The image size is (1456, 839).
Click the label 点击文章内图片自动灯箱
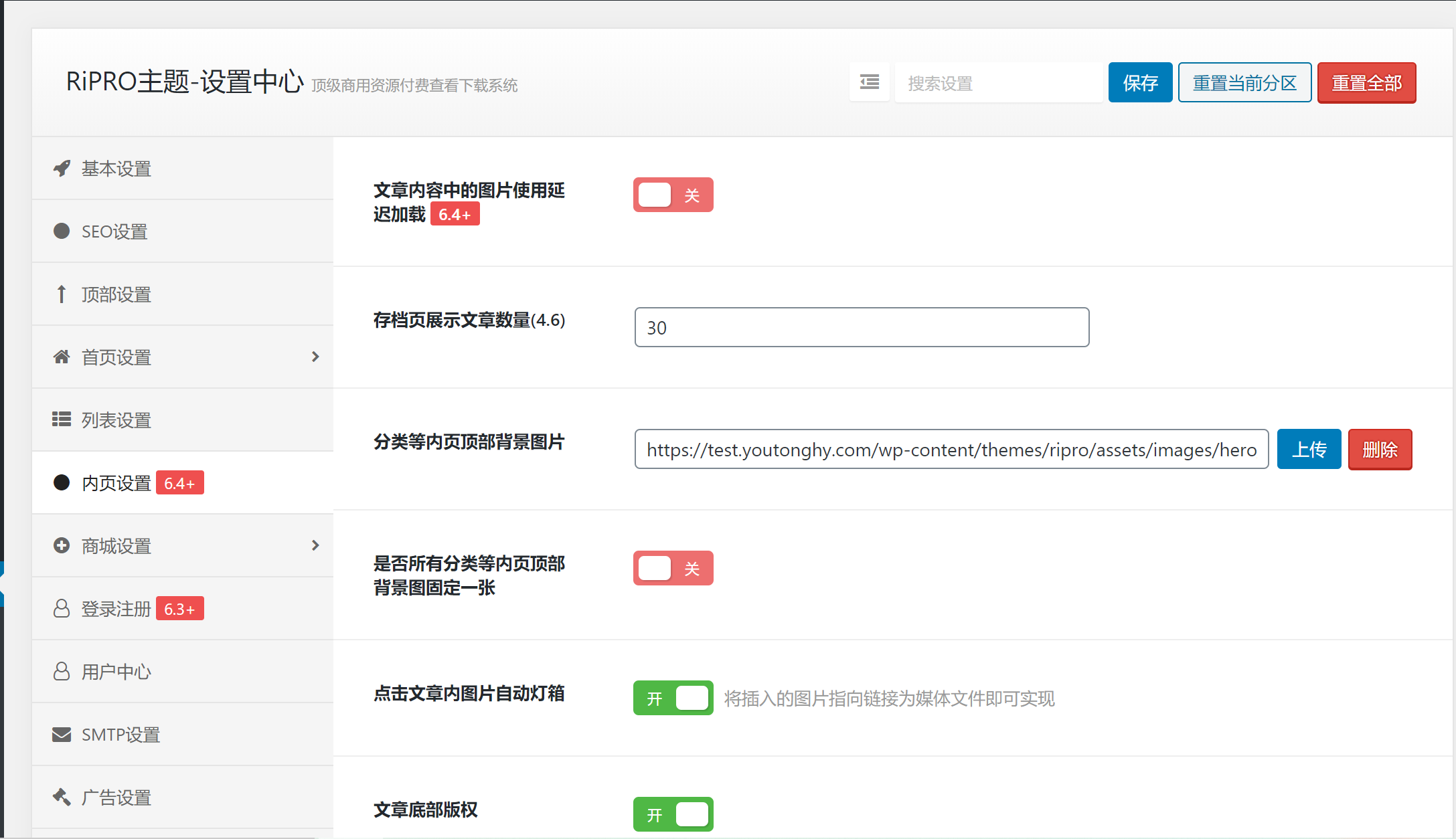point(469,693)
